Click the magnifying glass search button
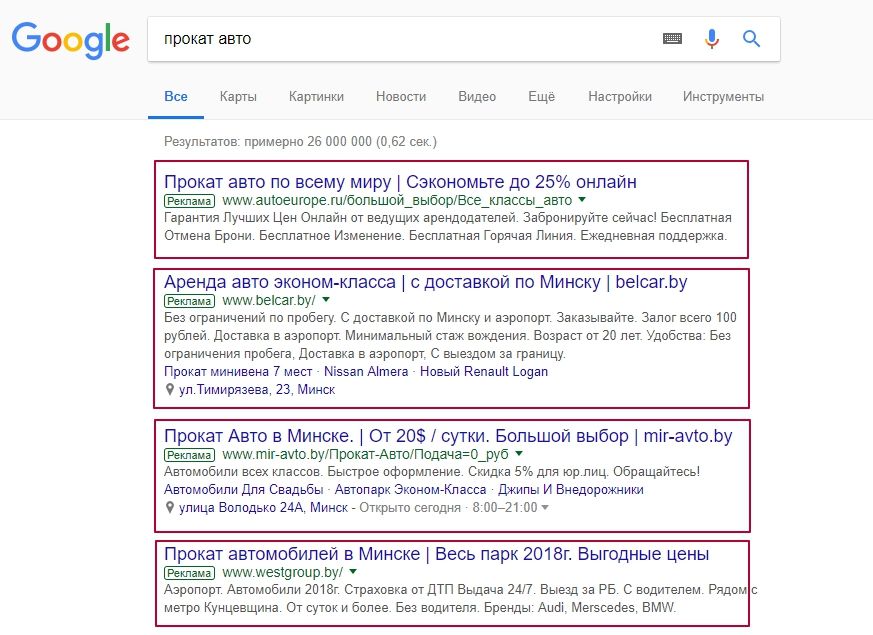This screenshot has width=873, height=635. coord(751,38)
